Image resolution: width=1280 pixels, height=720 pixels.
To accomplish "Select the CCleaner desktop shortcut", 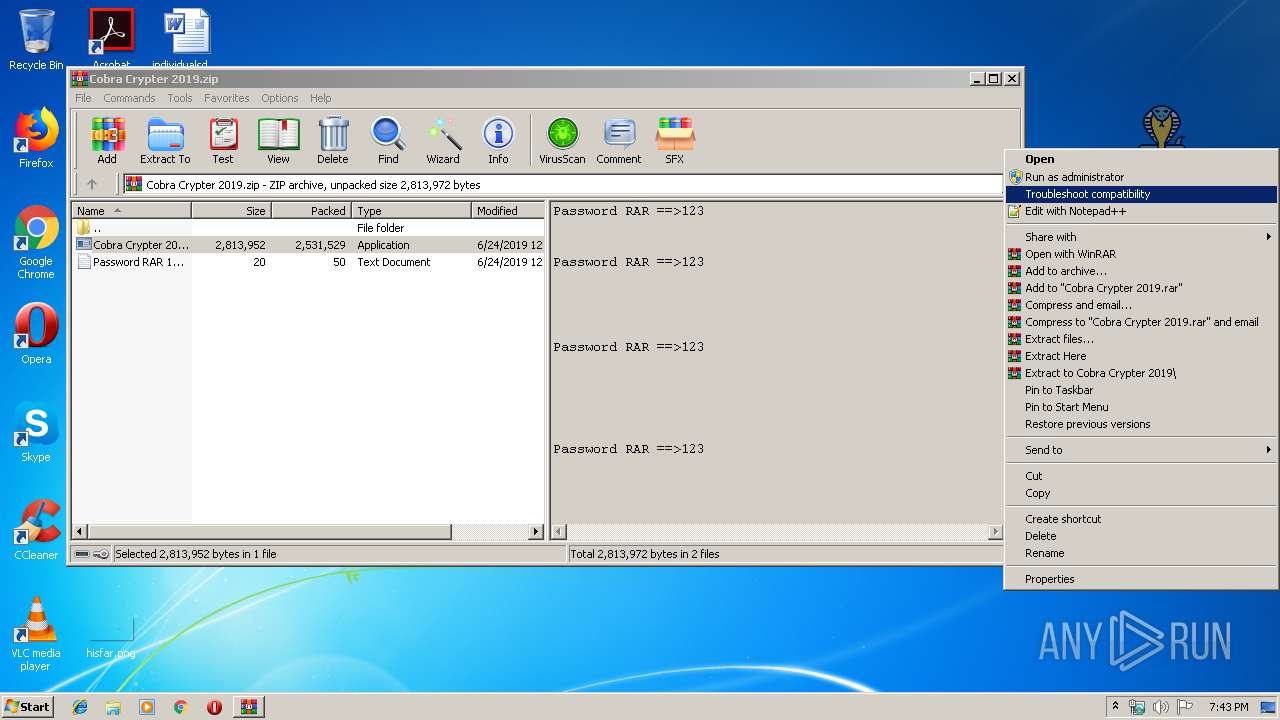I will pyautogui.click(x=36, y=530).
